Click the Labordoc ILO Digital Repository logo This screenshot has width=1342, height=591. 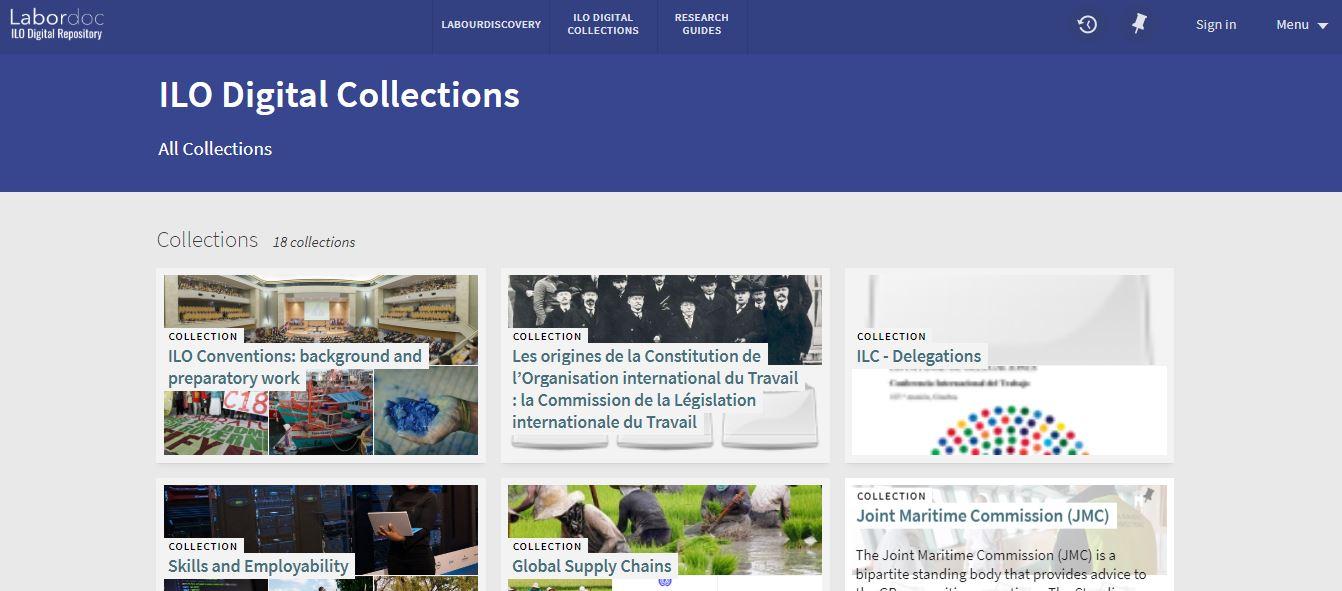click(x=56, y=24)
